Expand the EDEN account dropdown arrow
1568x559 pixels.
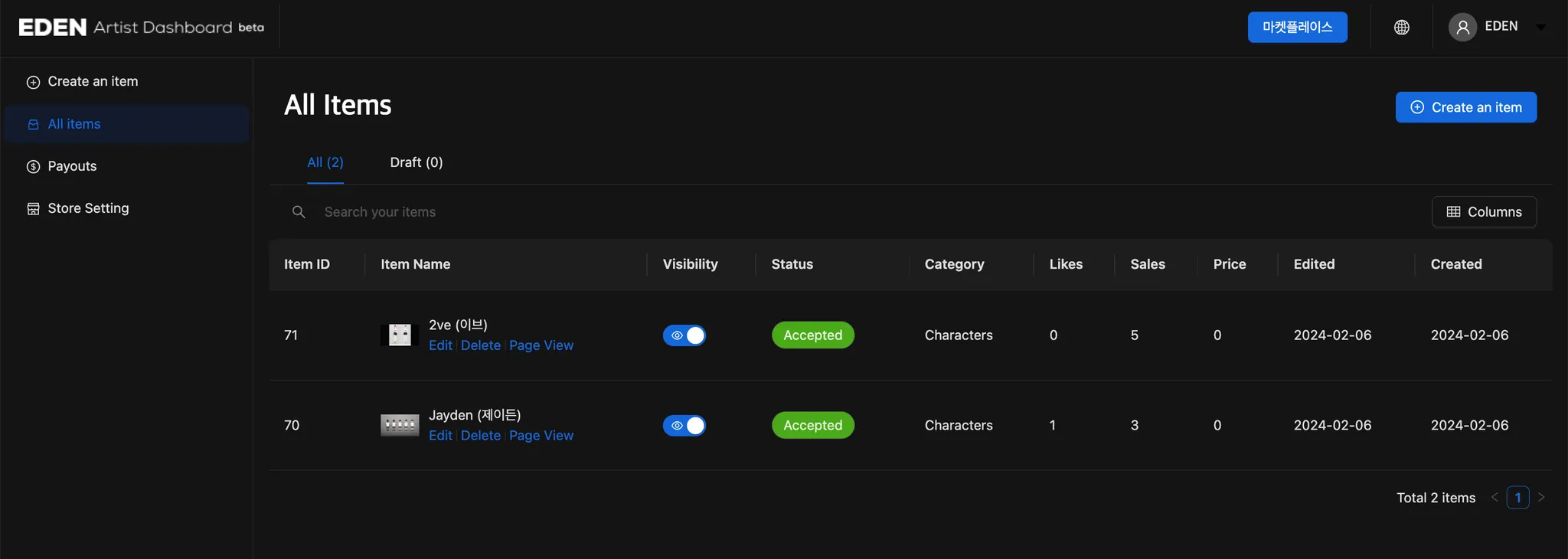coord(1541,28)
